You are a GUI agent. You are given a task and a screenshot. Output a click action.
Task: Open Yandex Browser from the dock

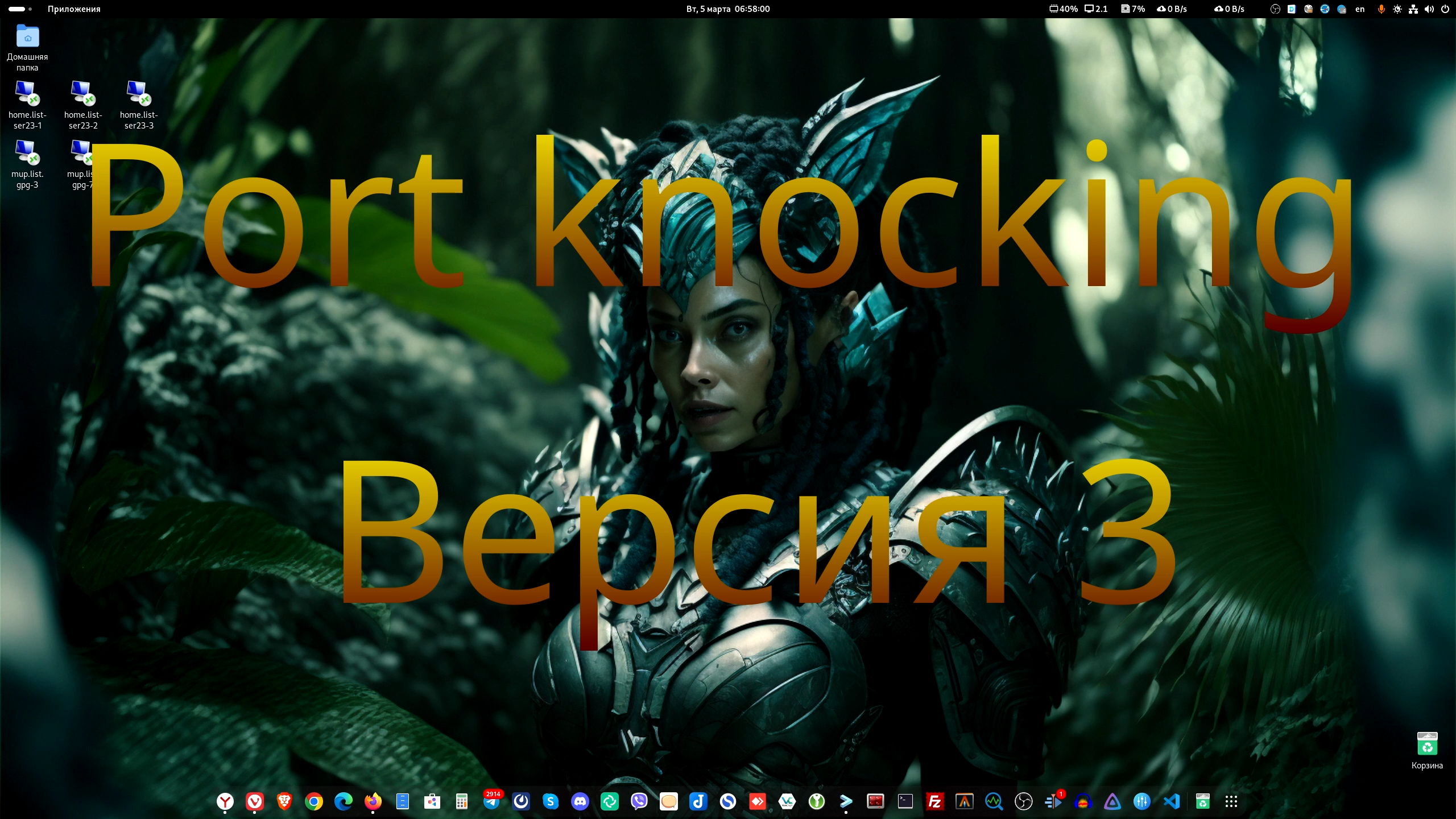tap(225, 801)
